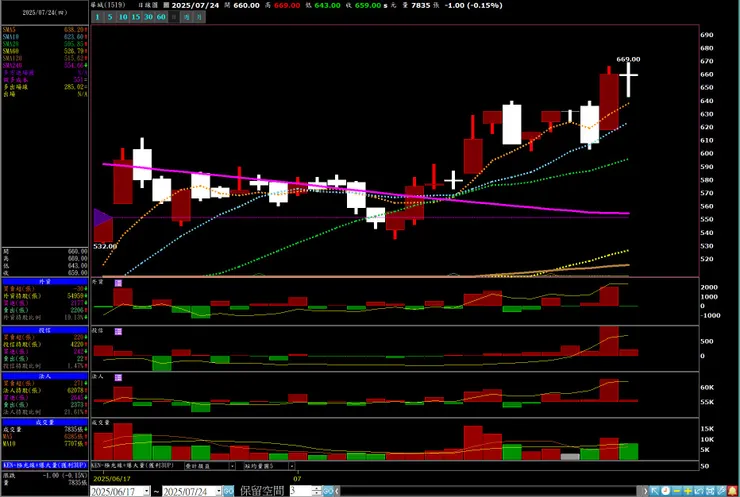Click GO button after date range

point(228,491)
